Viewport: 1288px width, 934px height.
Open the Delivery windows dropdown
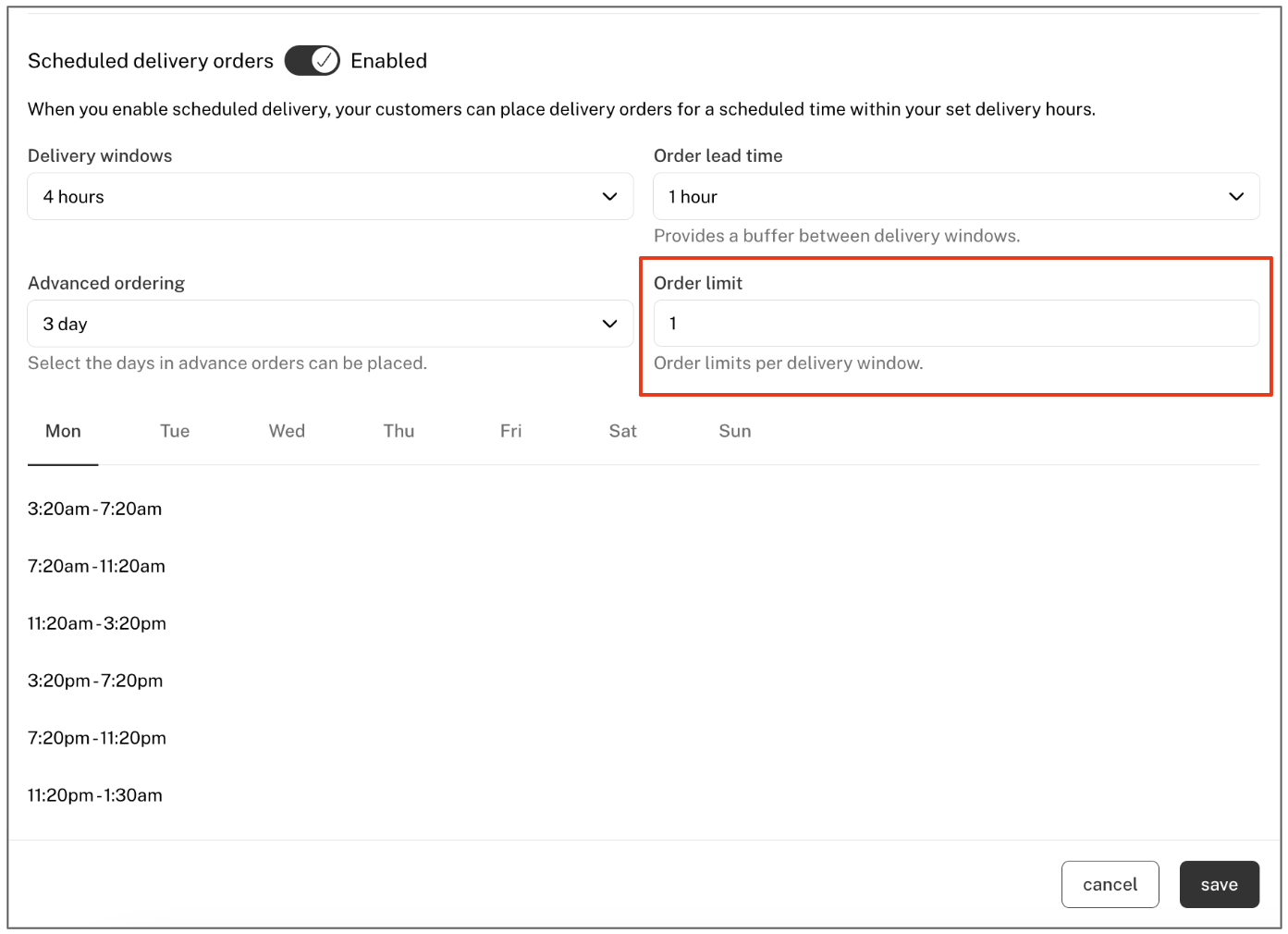tap(330, 196)
